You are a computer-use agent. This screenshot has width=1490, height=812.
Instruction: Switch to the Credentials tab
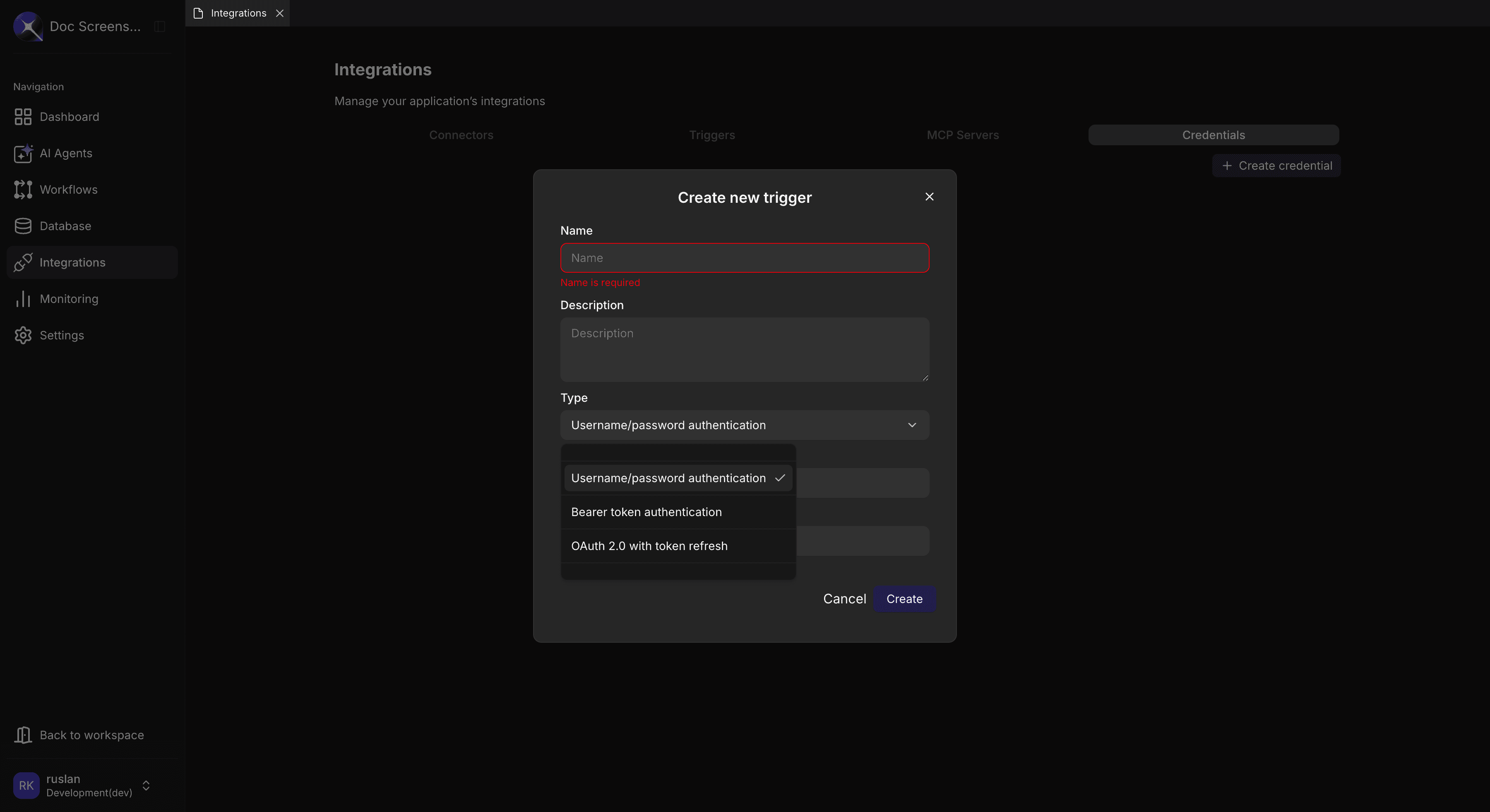point(1213,135)
